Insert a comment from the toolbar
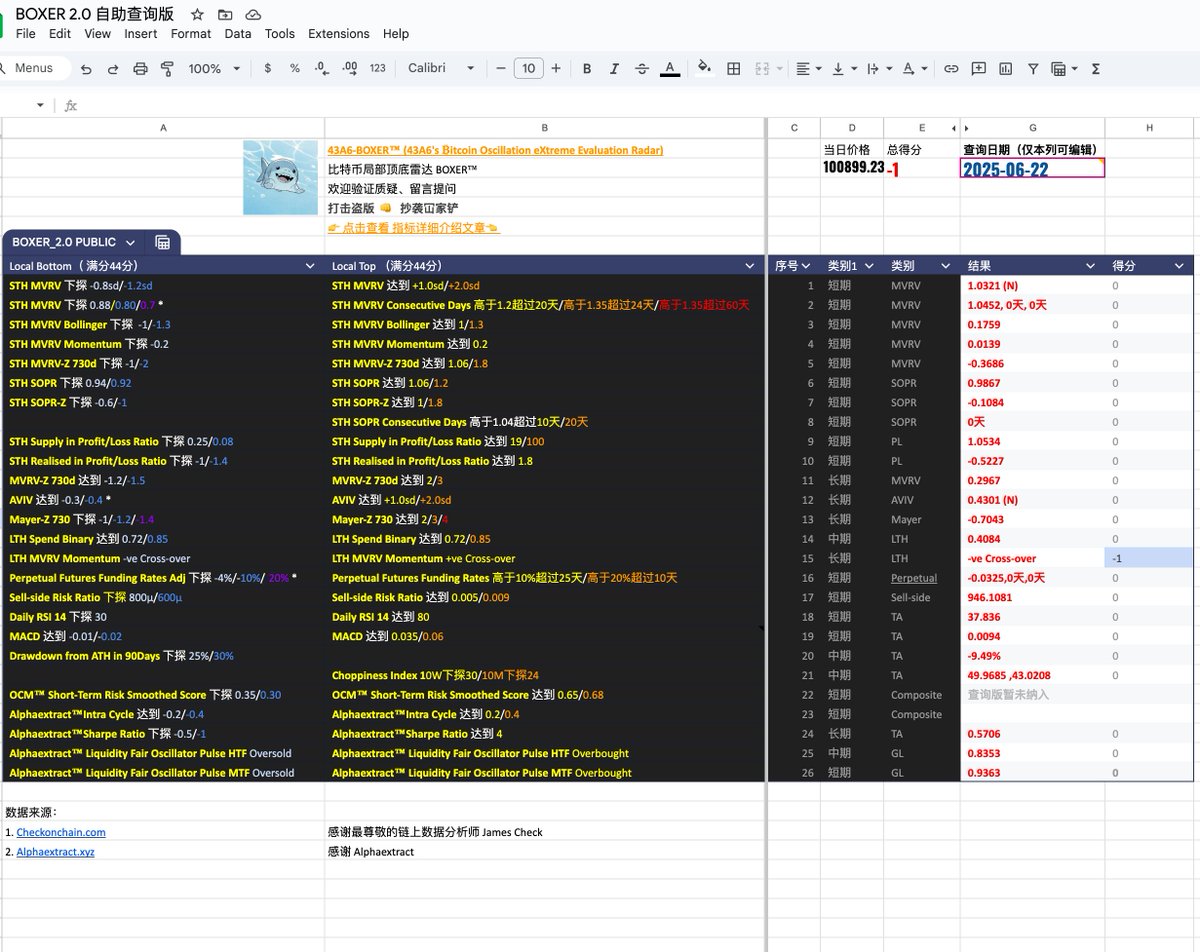This screenshot has width=1200, height=952. (979, 69)
